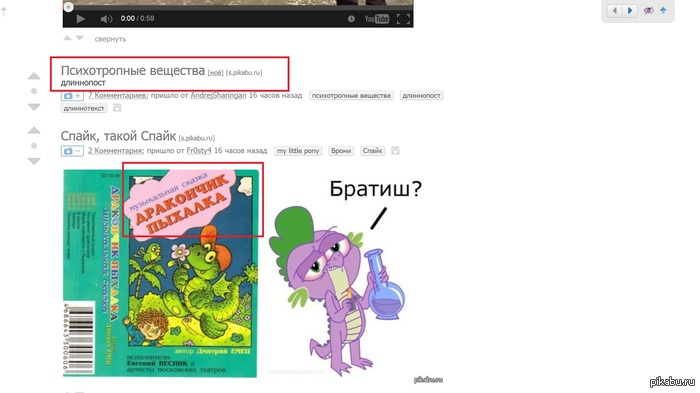This screenshot has width=700, height=393.
Task: Click the video progress scrubber handle
Action: pos(68,7)
